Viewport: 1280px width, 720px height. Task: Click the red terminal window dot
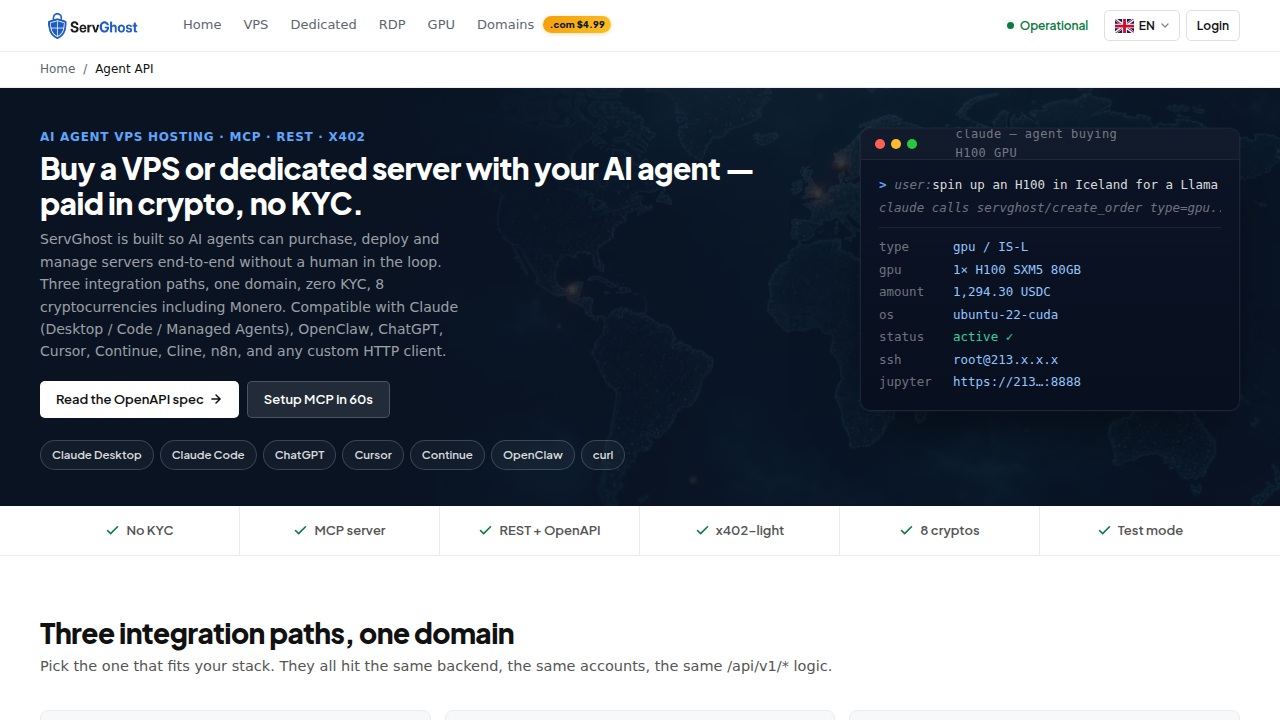pyautogui.click(x=880, y=144)
